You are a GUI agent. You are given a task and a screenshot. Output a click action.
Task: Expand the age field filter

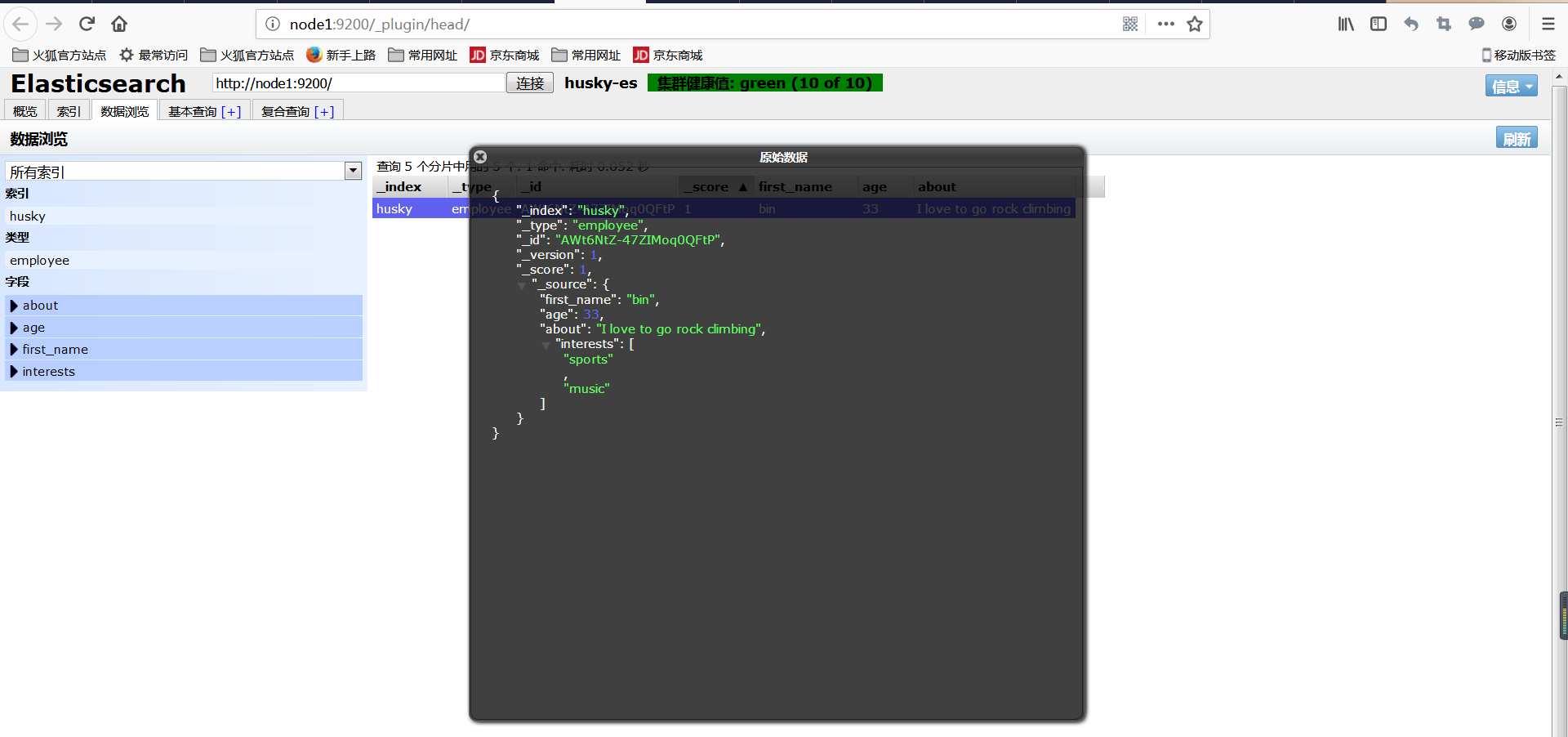[185, 327]
